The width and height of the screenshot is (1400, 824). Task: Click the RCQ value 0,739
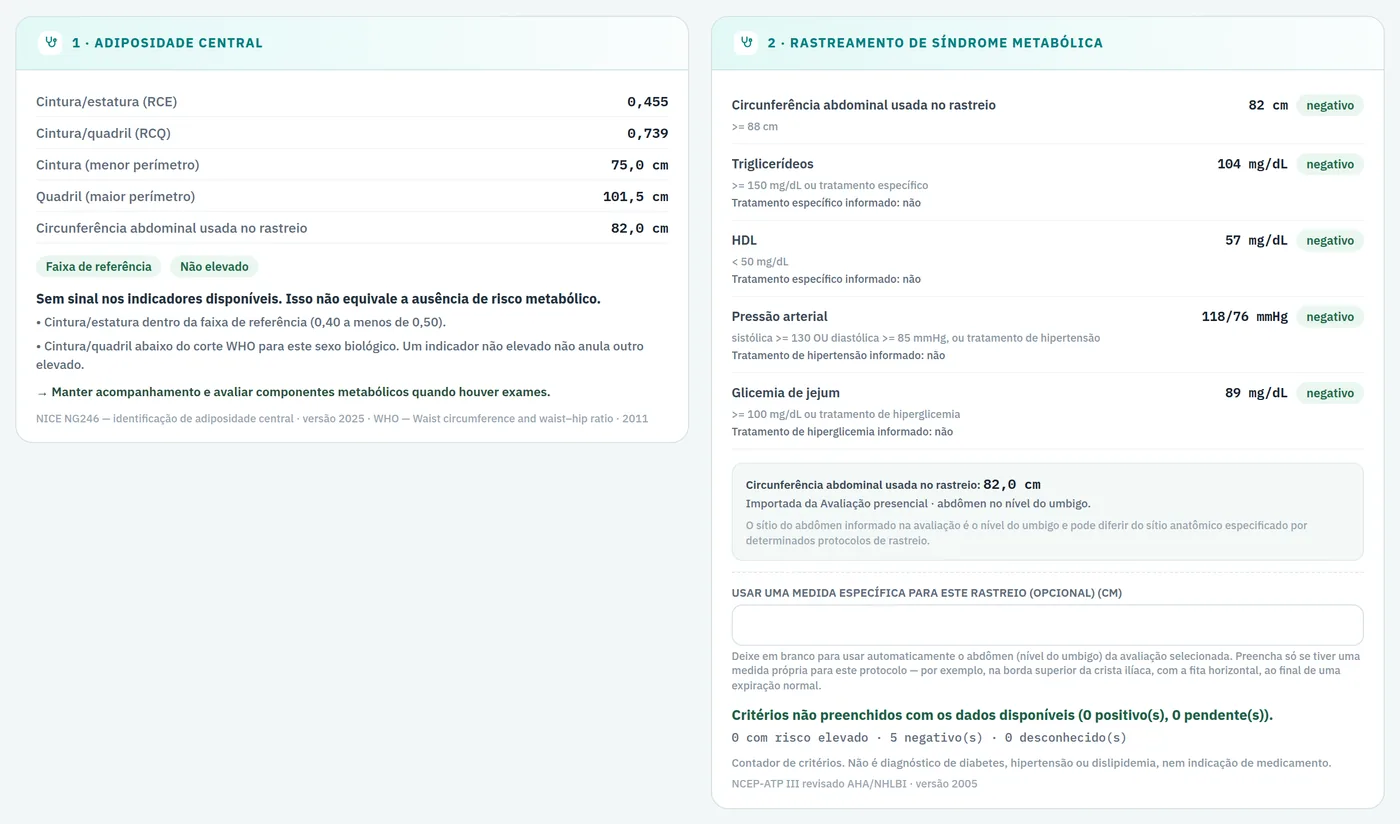point(648,133)
